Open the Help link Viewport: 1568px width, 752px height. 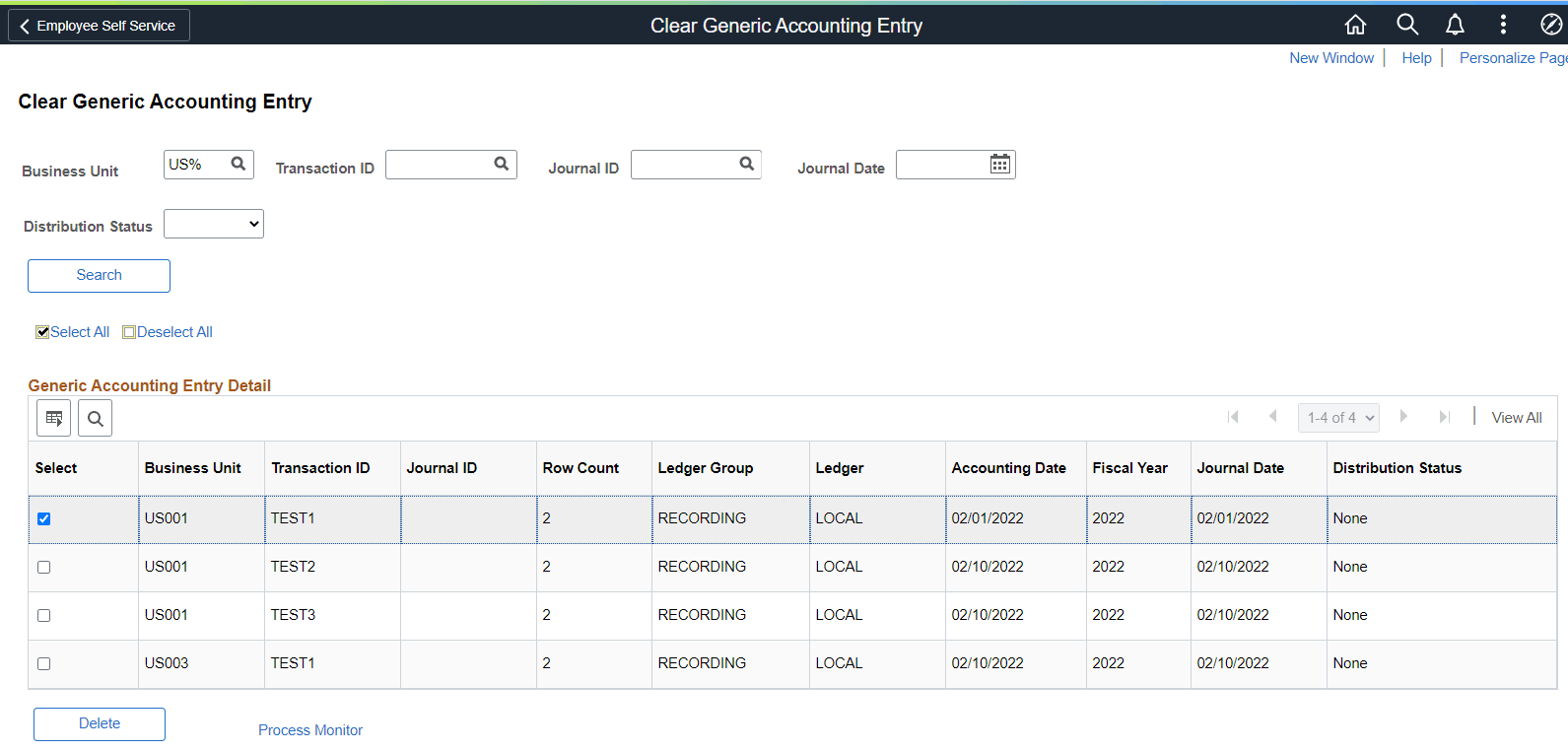pos(1416,58)
